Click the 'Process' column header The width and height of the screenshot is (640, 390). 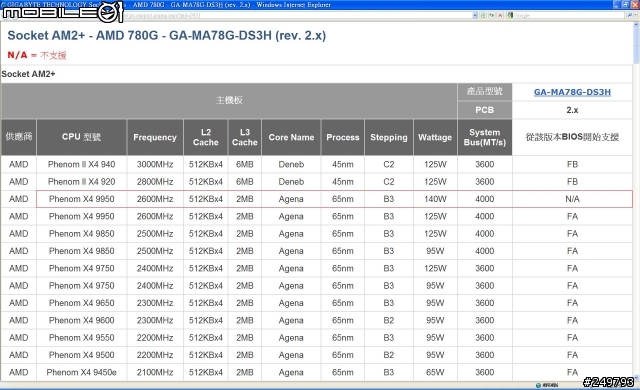click(342, 137)
